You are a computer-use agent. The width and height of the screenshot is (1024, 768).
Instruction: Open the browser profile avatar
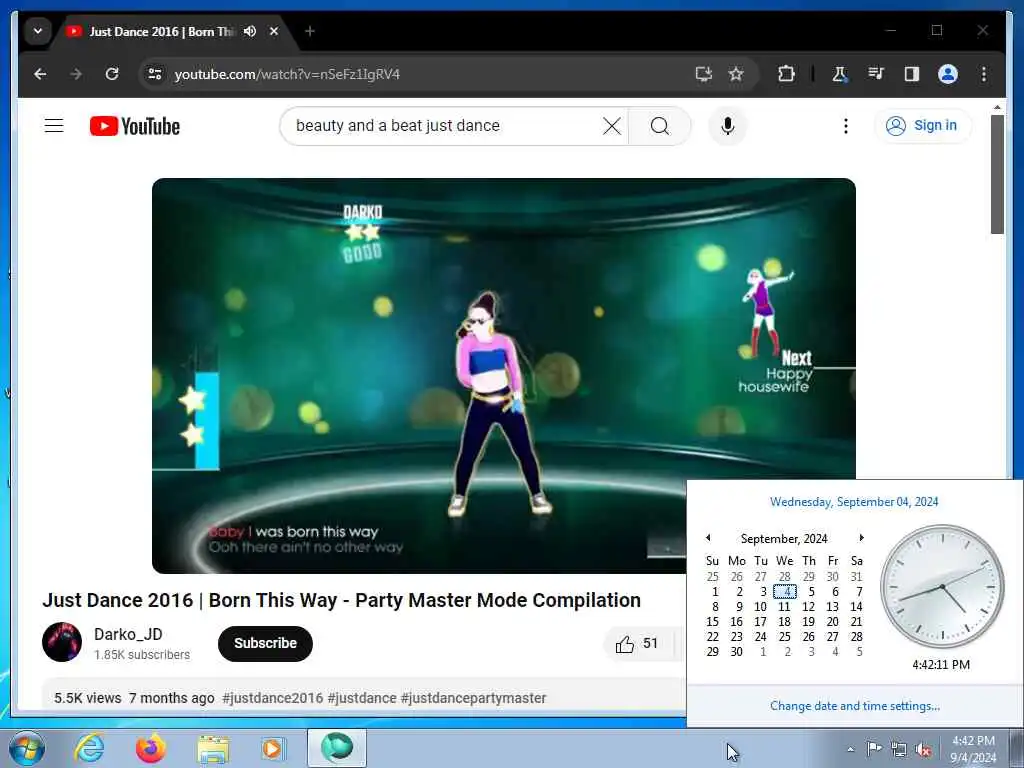948,74
